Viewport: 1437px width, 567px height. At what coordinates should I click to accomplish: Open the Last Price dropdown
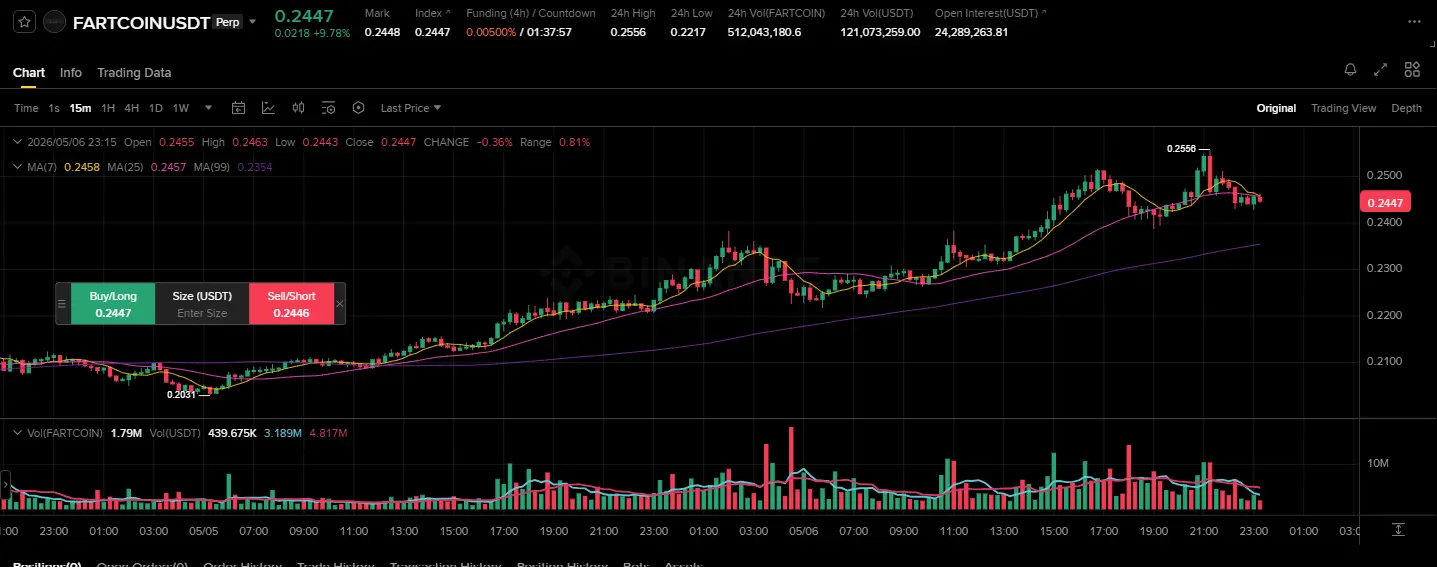click(x=410, y=108)
